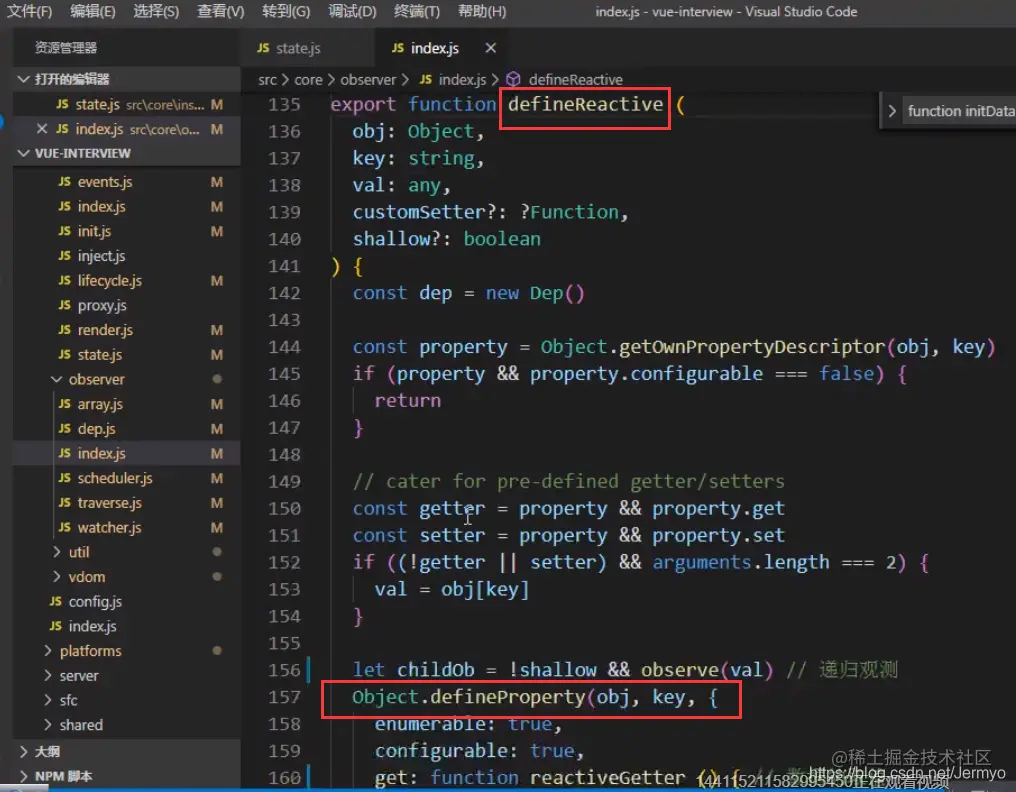This screenshot has width=1016, height=792.
Task: Open the 转到(G) menu
Action: pos(286,12)
